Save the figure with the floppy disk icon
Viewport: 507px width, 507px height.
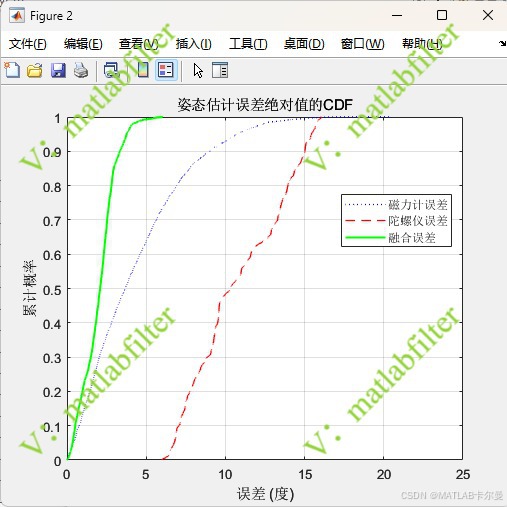tap(58, 70)
